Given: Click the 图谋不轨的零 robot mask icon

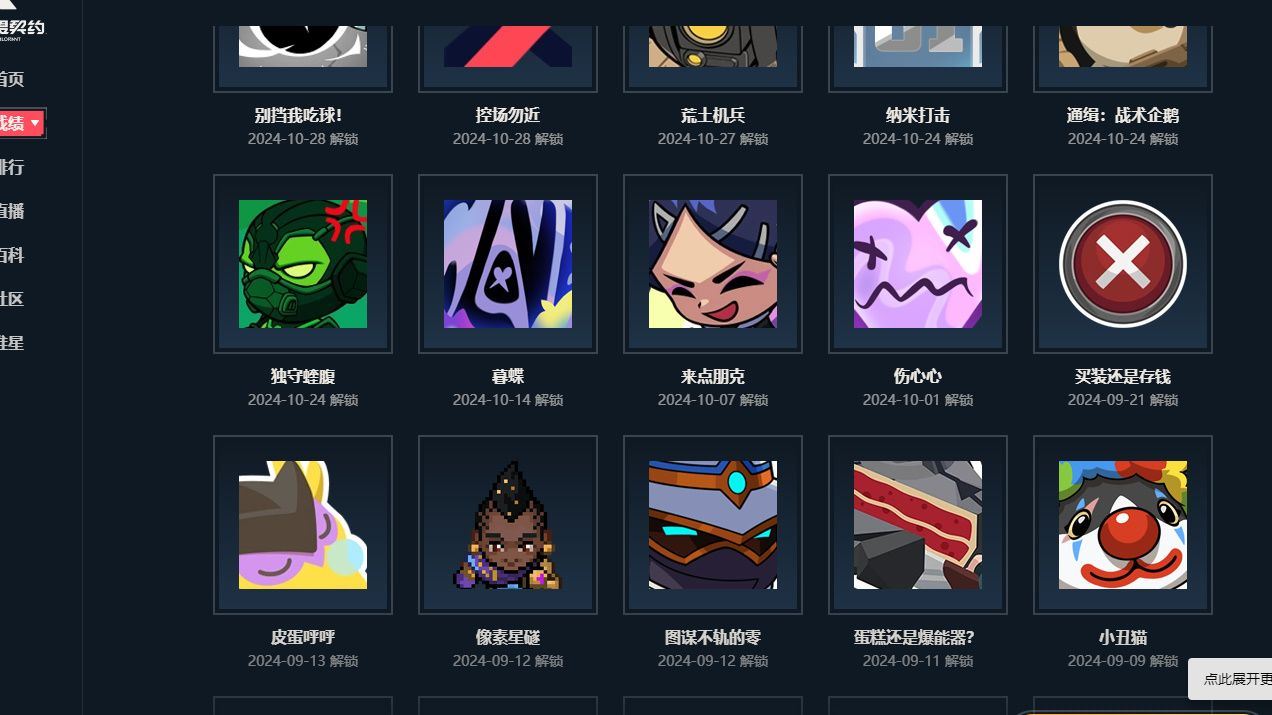Looking at the screenshot, I should (713, 525).
